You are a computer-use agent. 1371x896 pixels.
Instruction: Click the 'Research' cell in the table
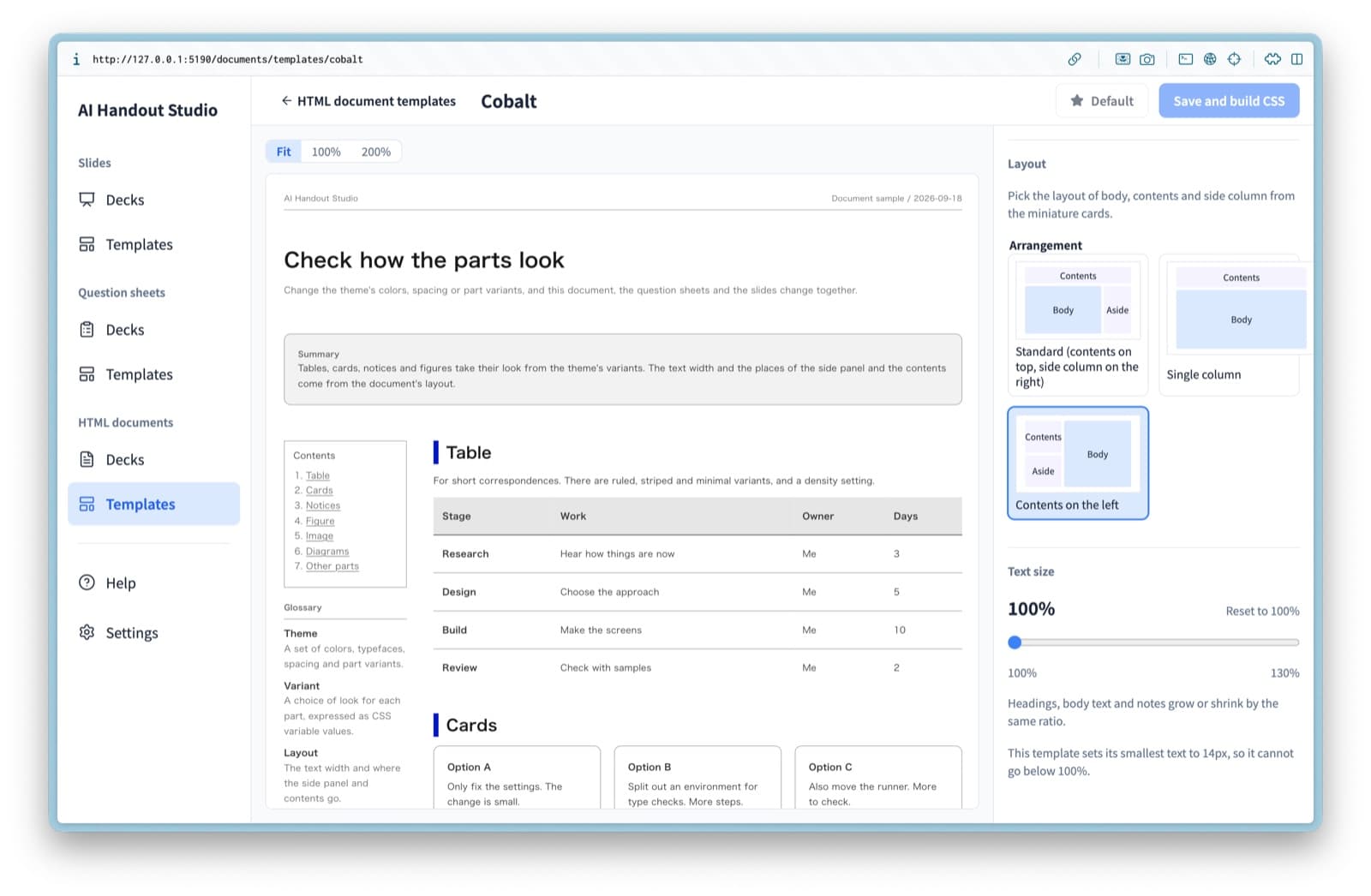[x=465, y=554]
